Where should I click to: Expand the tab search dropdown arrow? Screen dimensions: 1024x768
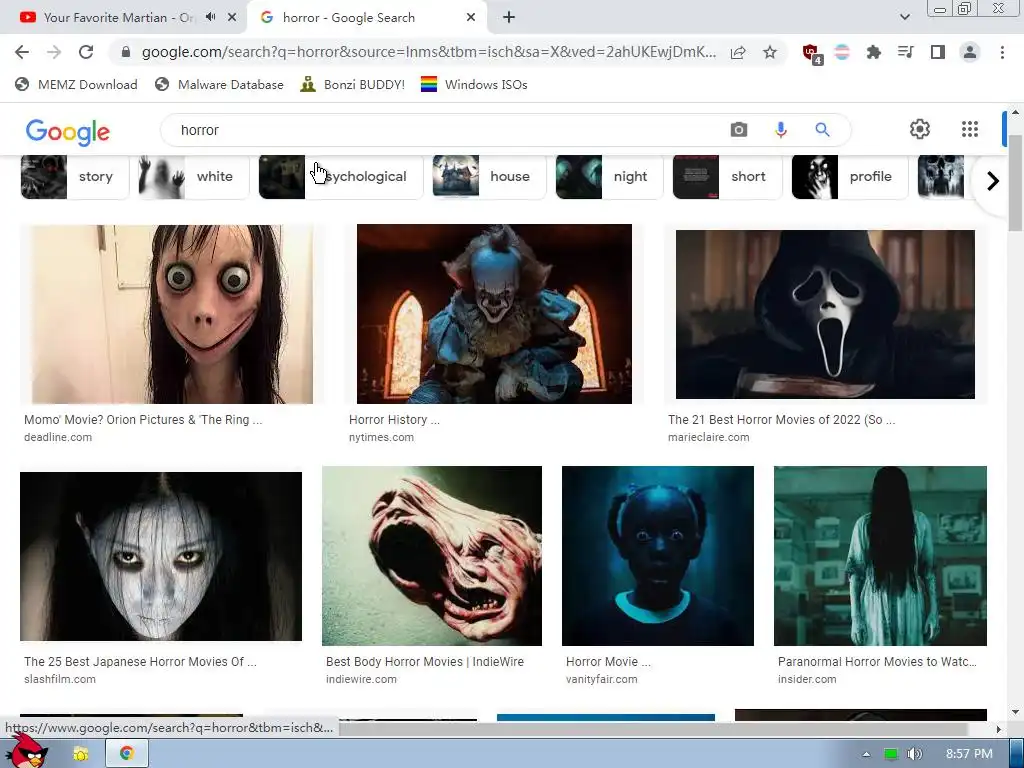coord(904,17)
